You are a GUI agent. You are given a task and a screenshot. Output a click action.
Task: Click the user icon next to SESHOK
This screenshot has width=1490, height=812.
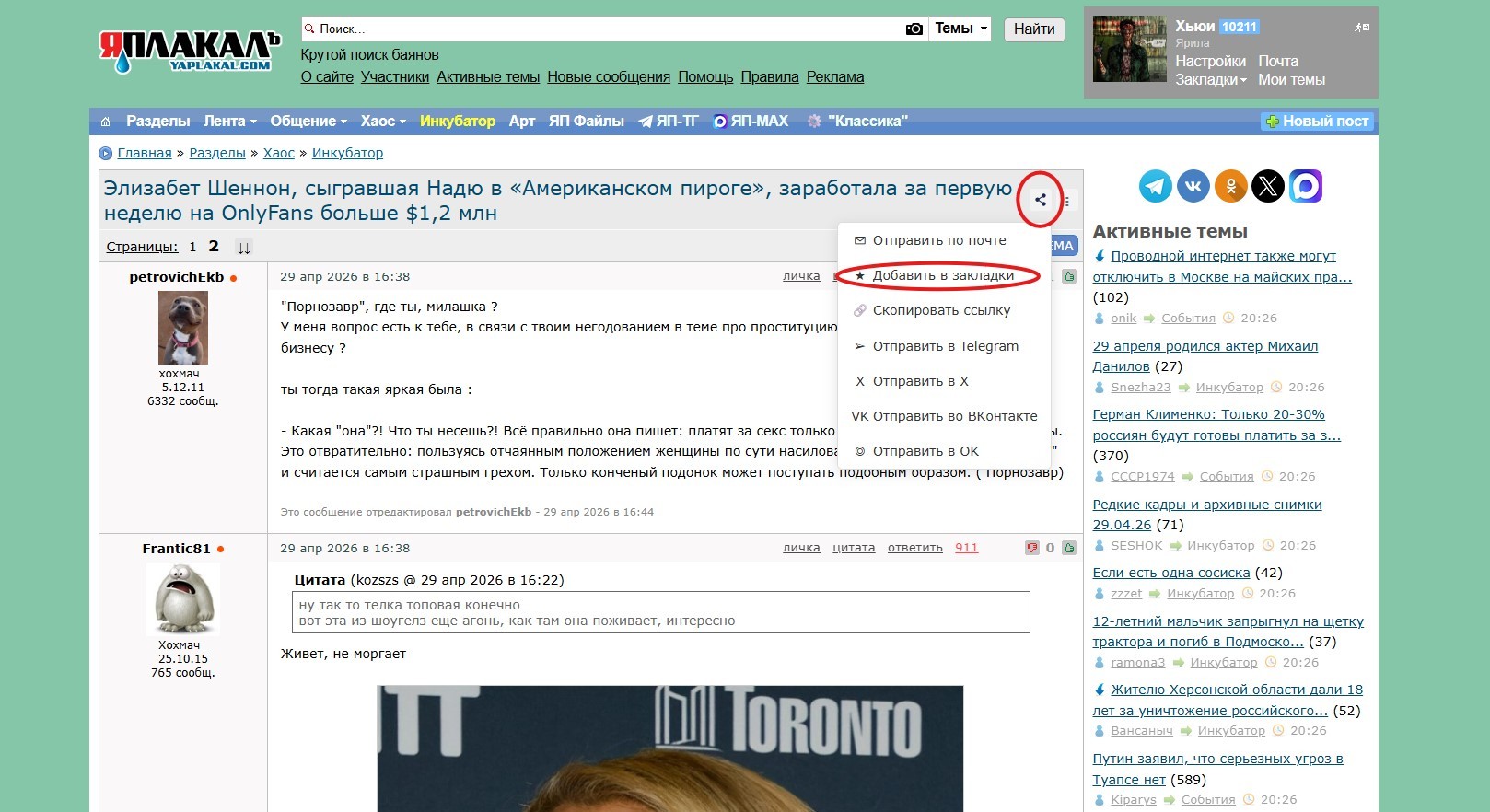tap(1099, 546)
